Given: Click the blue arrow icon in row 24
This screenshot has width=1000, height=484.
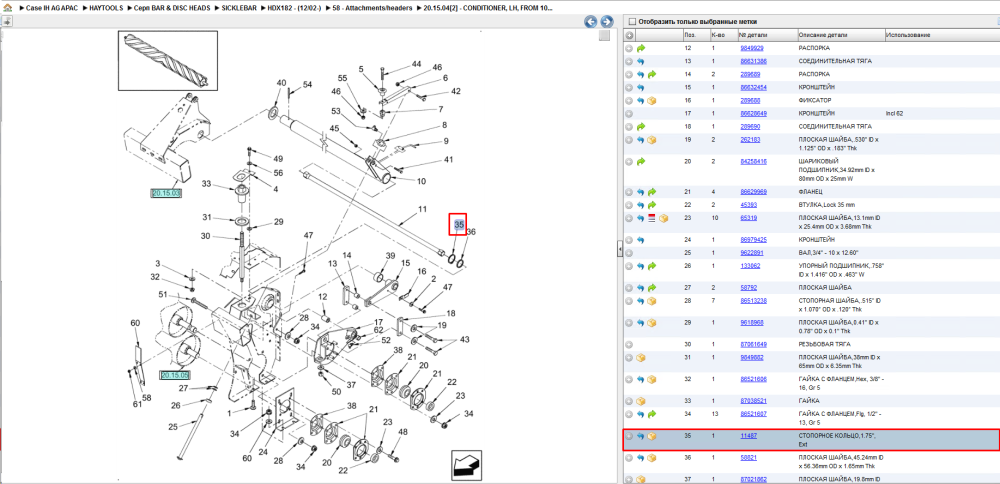Looking at the screenshot, I should point(641,240).
